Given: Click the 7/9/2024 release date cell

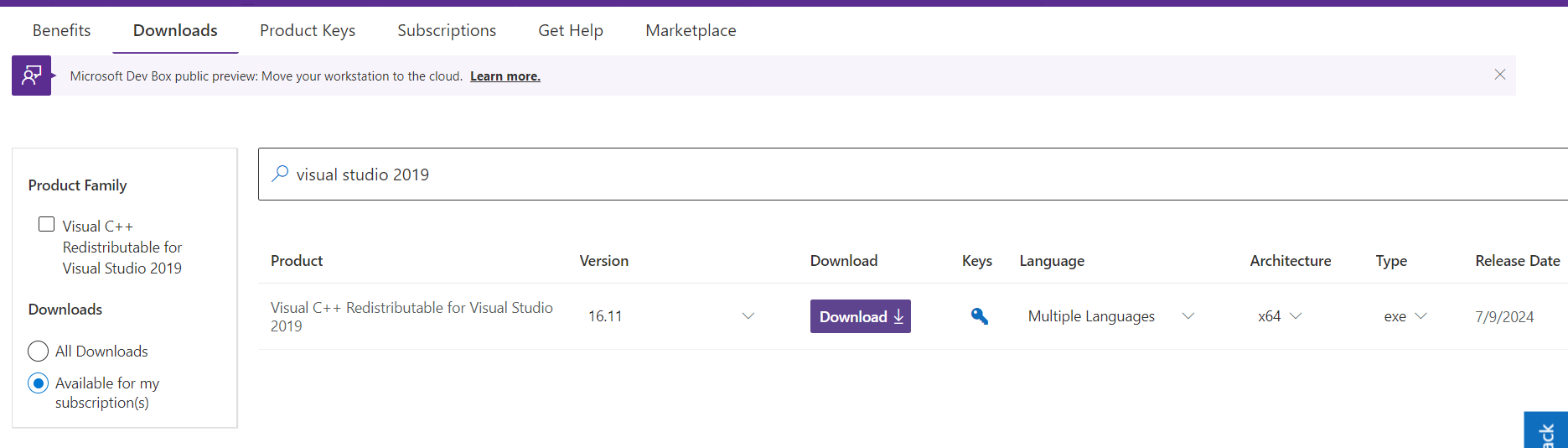Looking at the screenshot, I should click(1504, 316).
